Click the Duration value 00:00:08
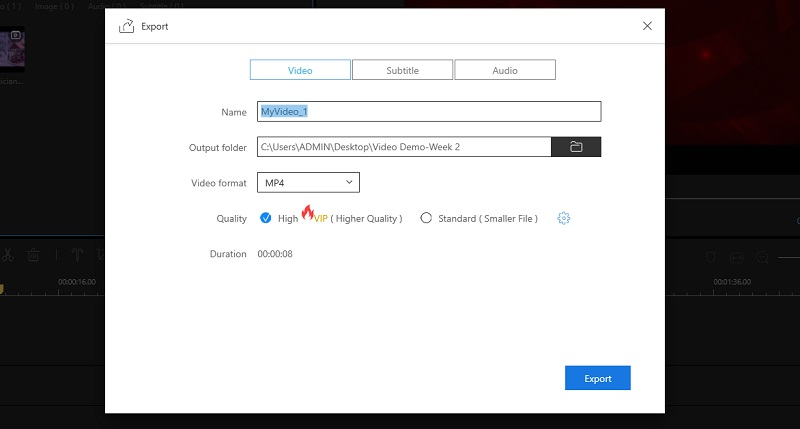This screenshot has height=429, width=800. tap(275, 254)
